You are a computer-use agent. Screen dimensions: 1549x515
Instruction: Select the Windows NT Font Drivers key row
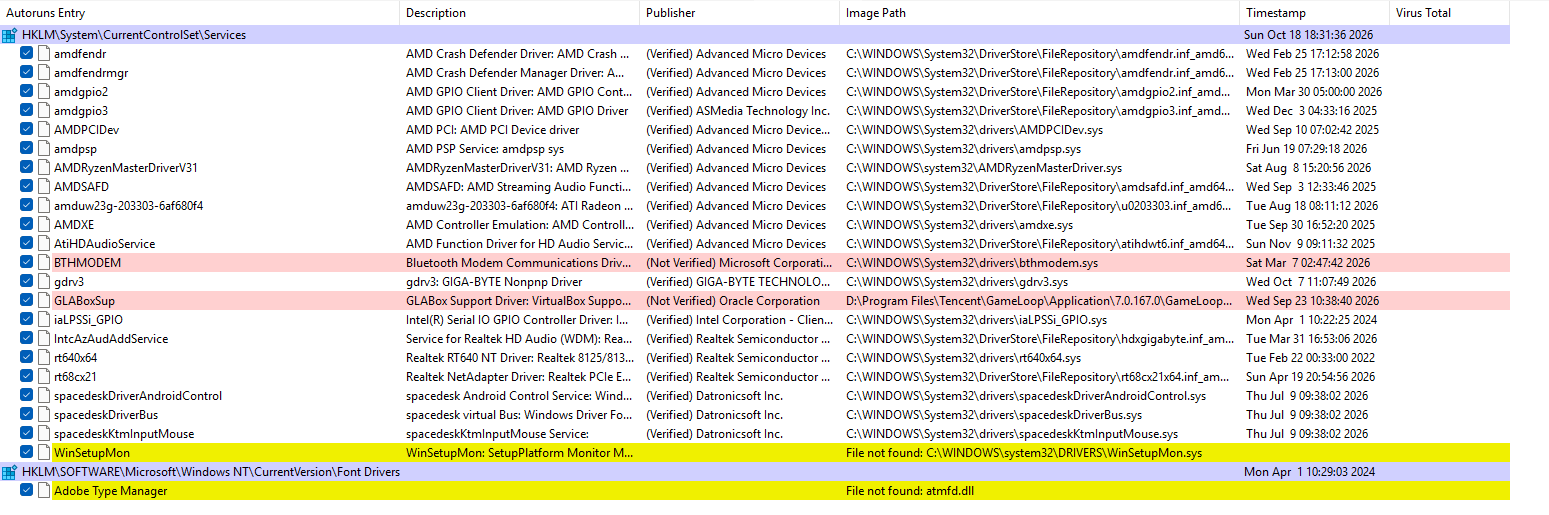pyautogui.click(x=755, y=472)
